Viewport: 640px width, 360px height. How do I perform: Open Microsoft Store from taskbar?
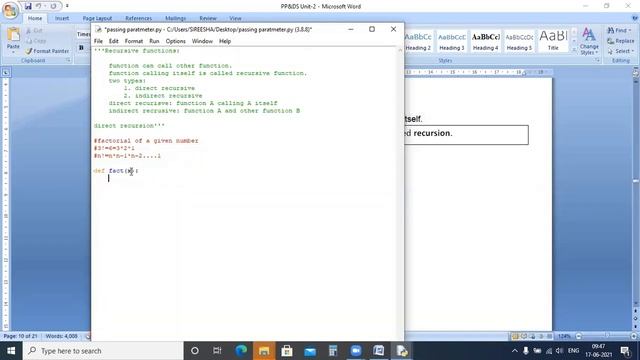287,351
